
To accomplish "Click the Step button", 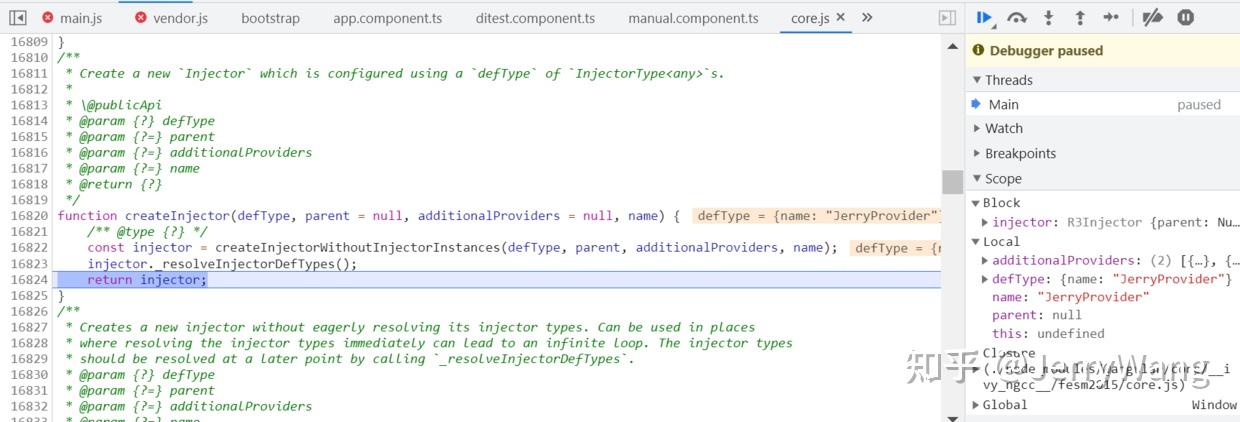I will (1111, 17).
